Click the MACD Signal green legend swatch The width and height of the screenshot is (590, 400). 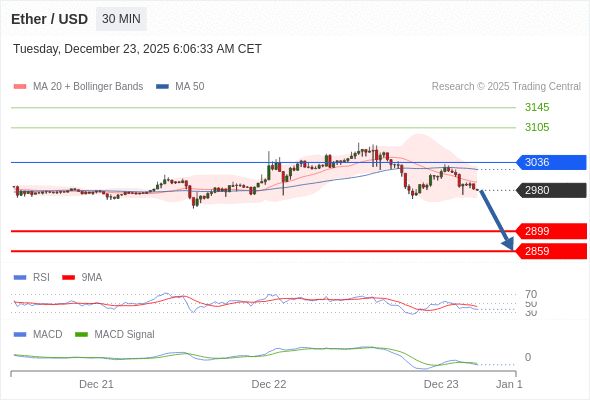(x=81, y=334)
